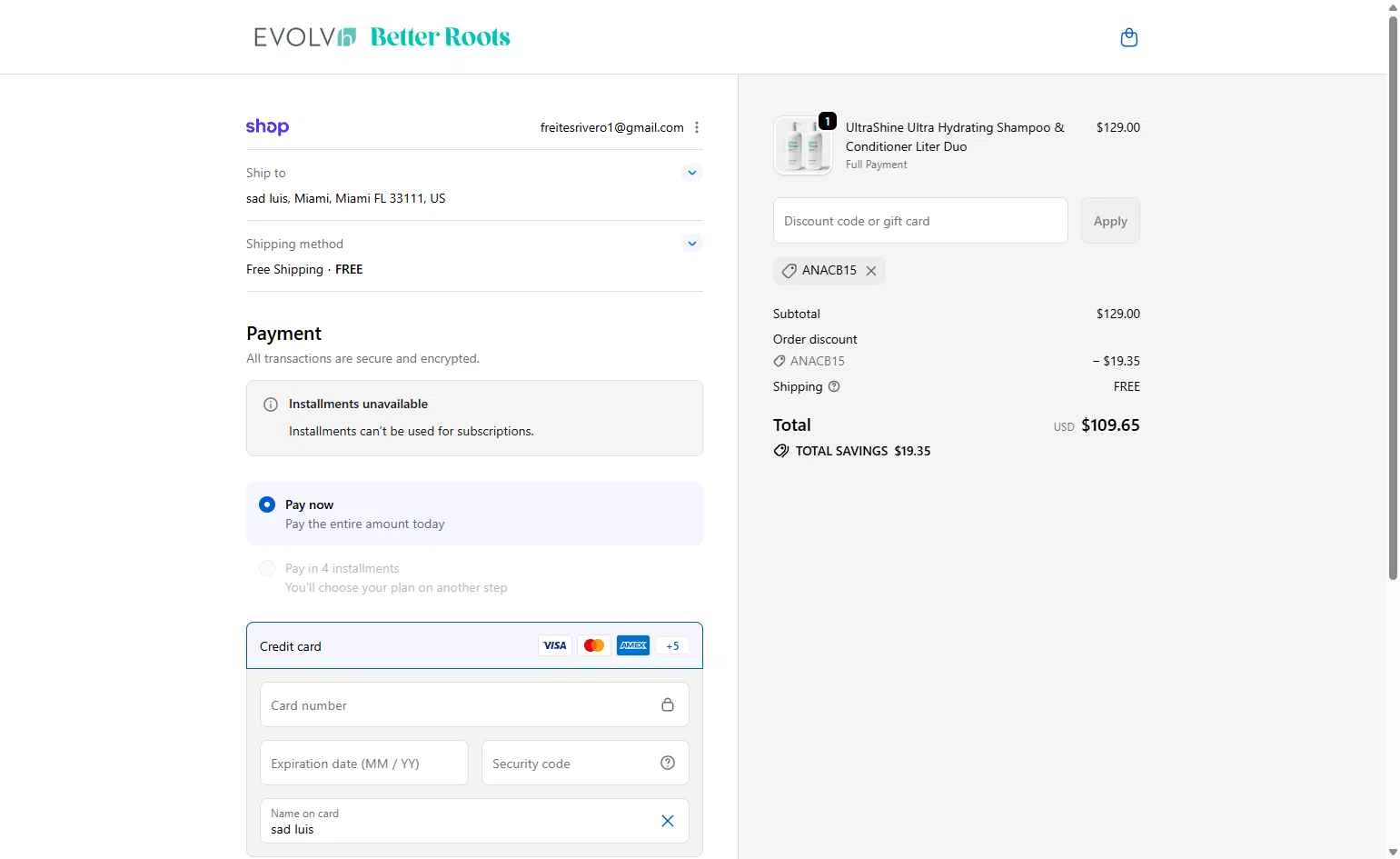The image size is (1400, 859).
Task: Expand the Ship to address section
Action: coord(692,173)
